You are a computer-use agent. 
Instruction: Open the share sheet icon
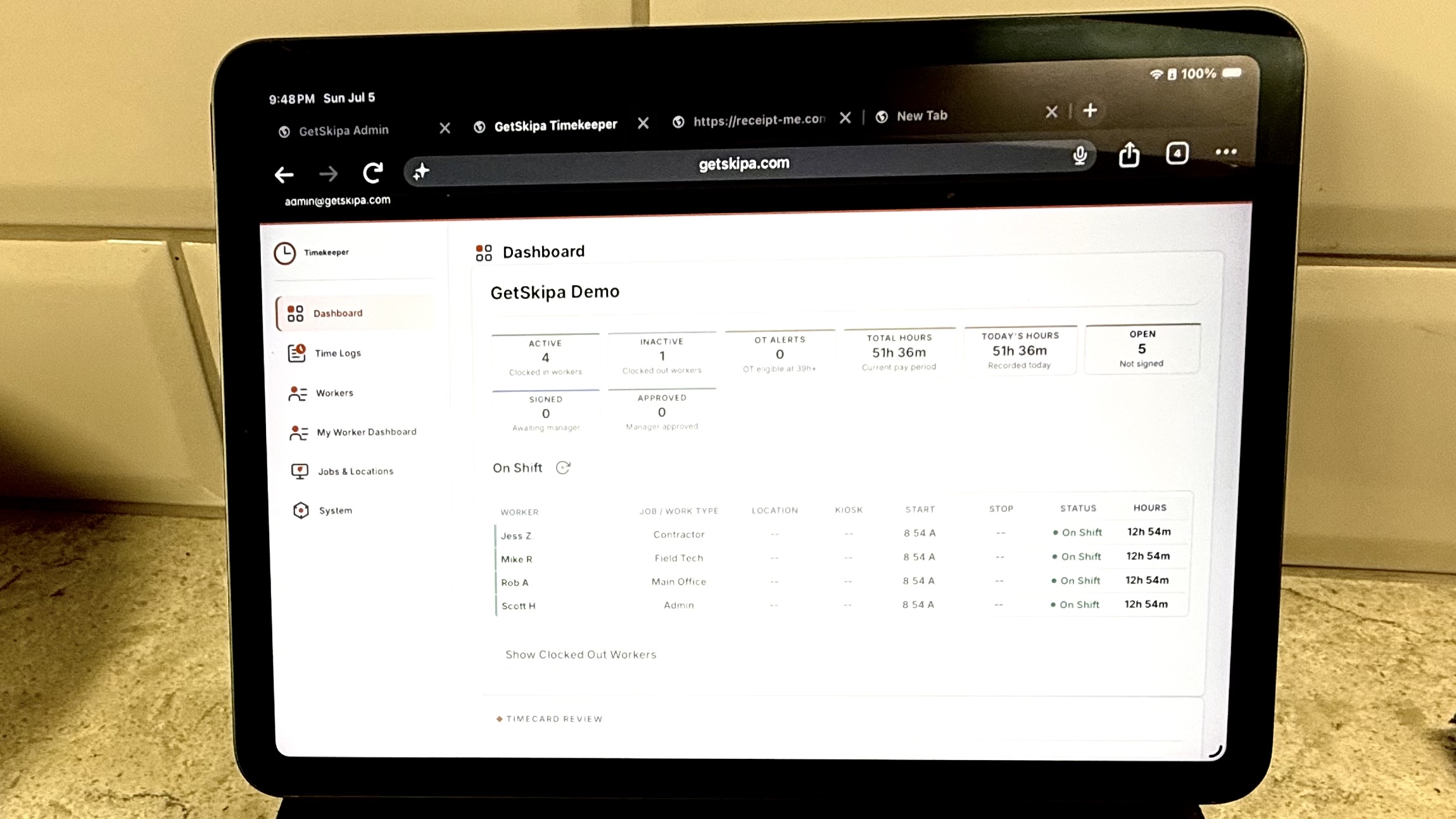pos(1129,154)
